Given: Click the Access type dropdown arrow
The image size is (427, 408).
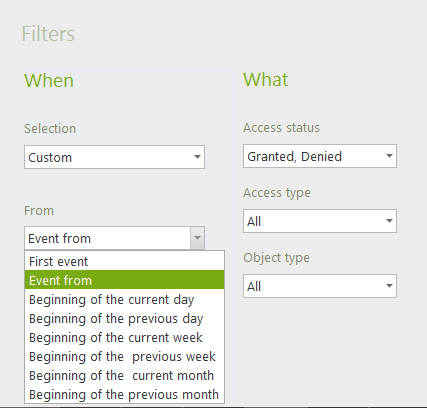Looking at the screenshot, I should click(389, 221).
